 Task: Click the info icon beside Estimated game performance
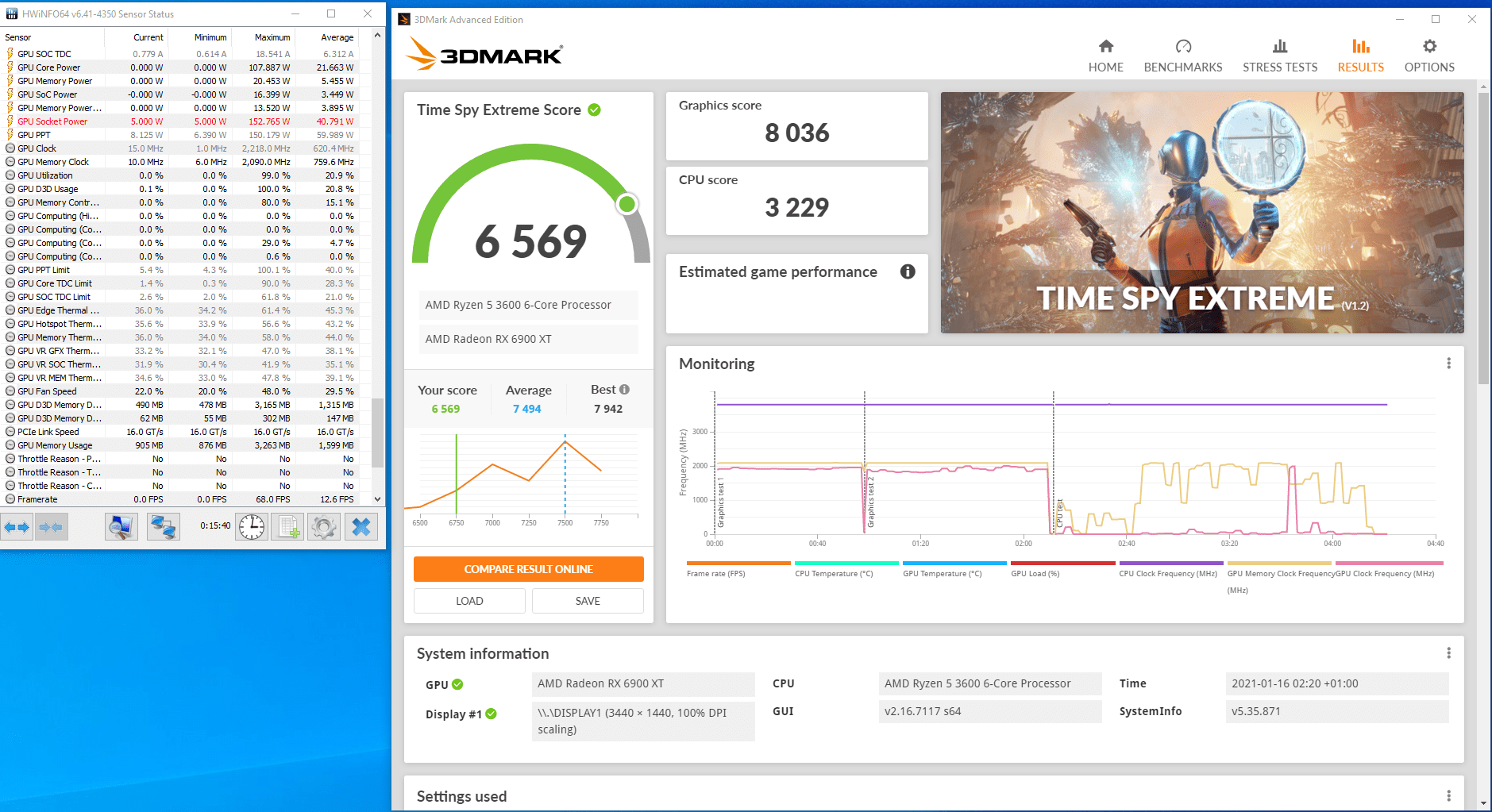point(908,271)
